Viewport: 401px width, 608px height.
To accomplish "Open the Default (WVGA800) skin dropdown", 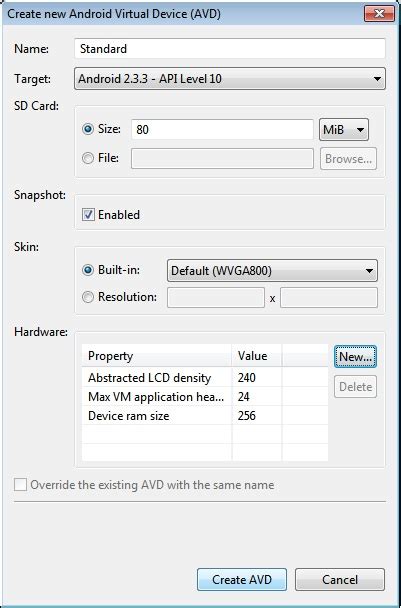I will pos(272,270).
